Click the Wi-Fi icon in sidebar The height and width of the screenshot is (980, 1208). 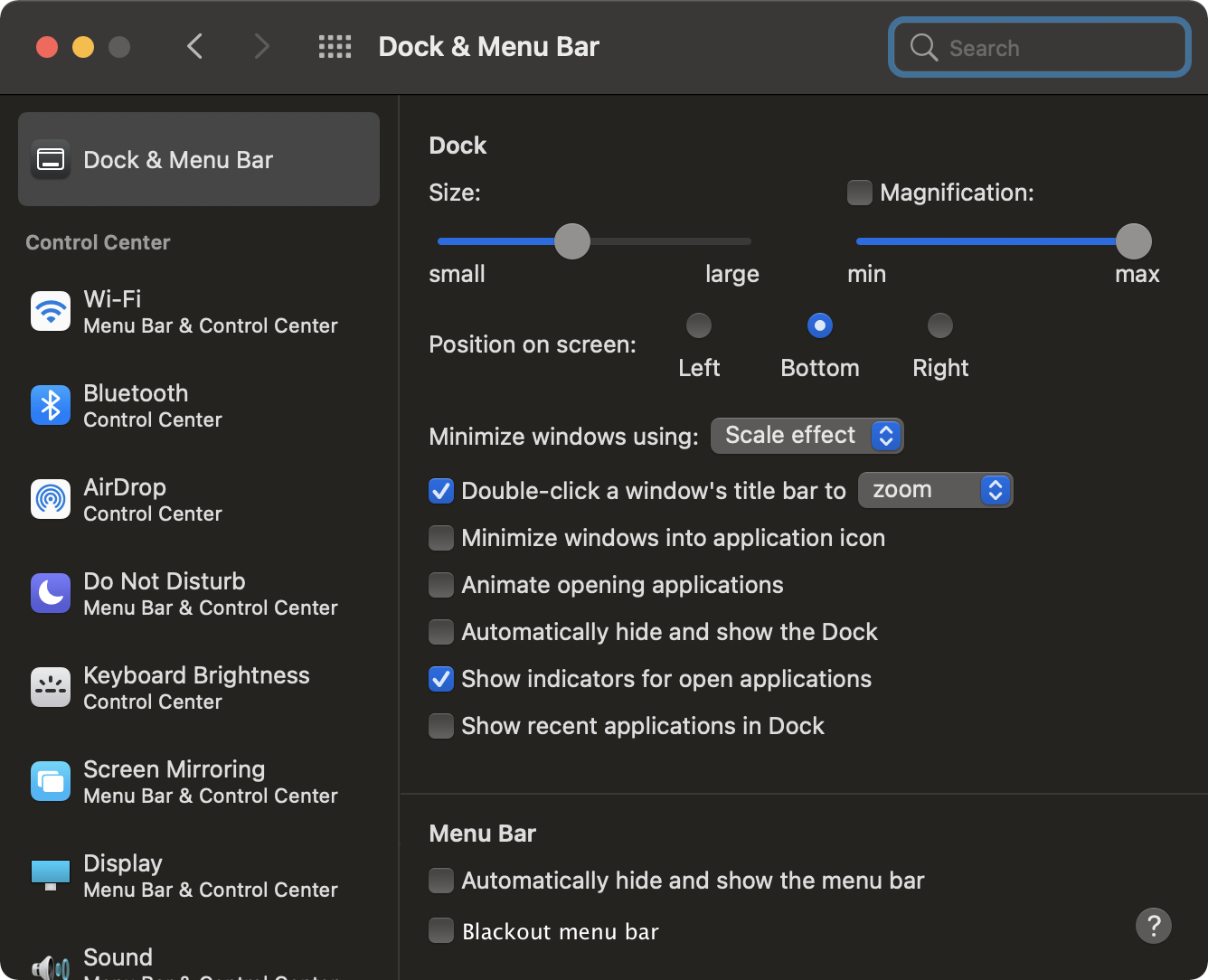[51, 312]
